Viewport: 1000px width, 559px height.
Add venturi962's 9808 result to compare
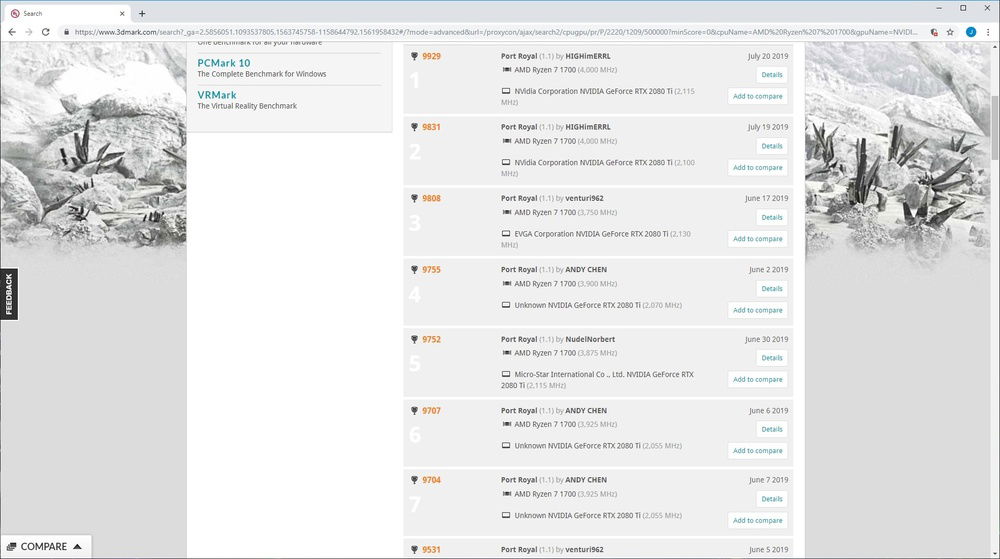pyautogui.click(x=757, y=239)
